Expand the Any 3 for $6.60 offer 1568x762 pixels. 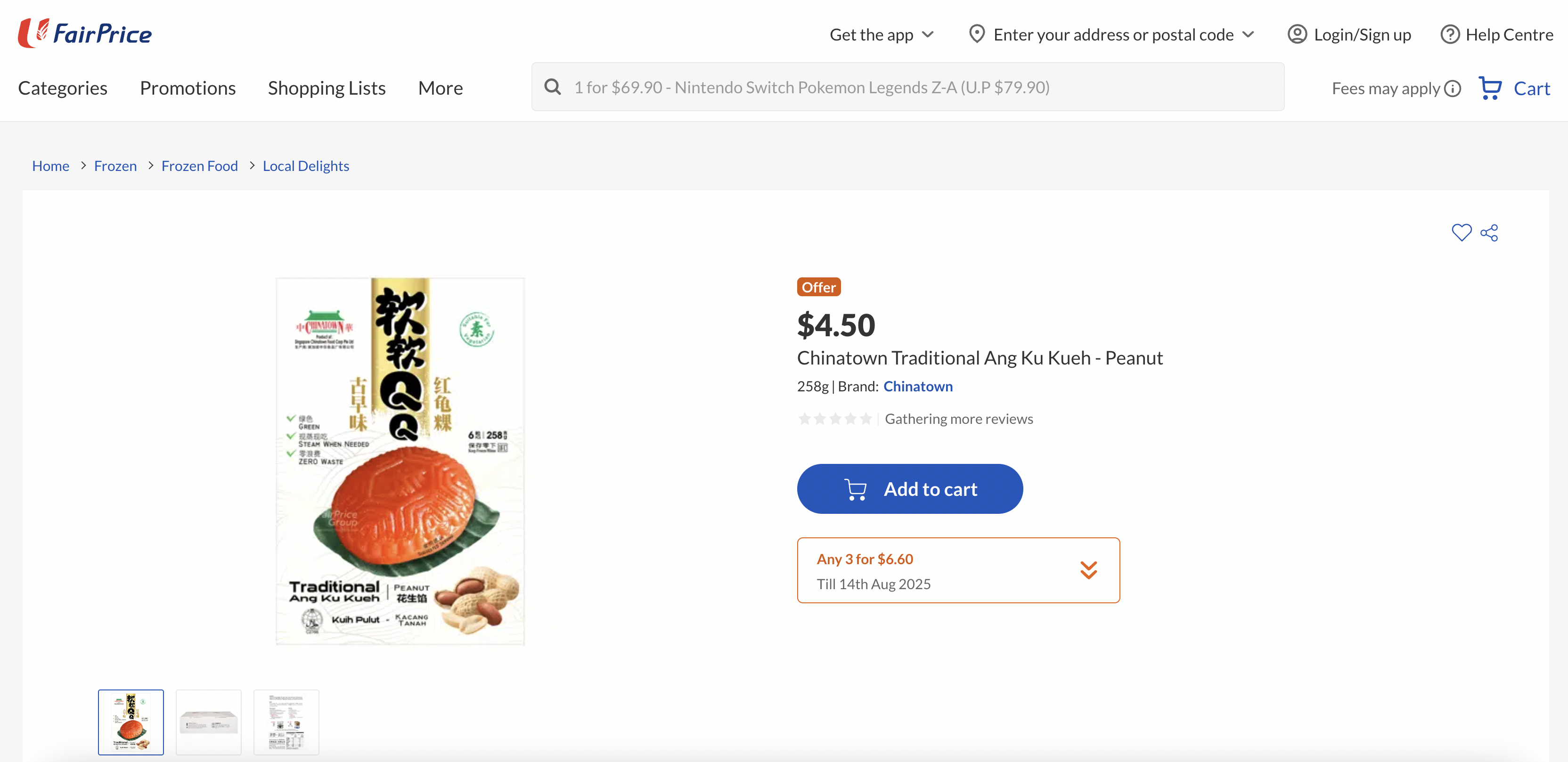pyautogui.click(x=1088, y=570)
